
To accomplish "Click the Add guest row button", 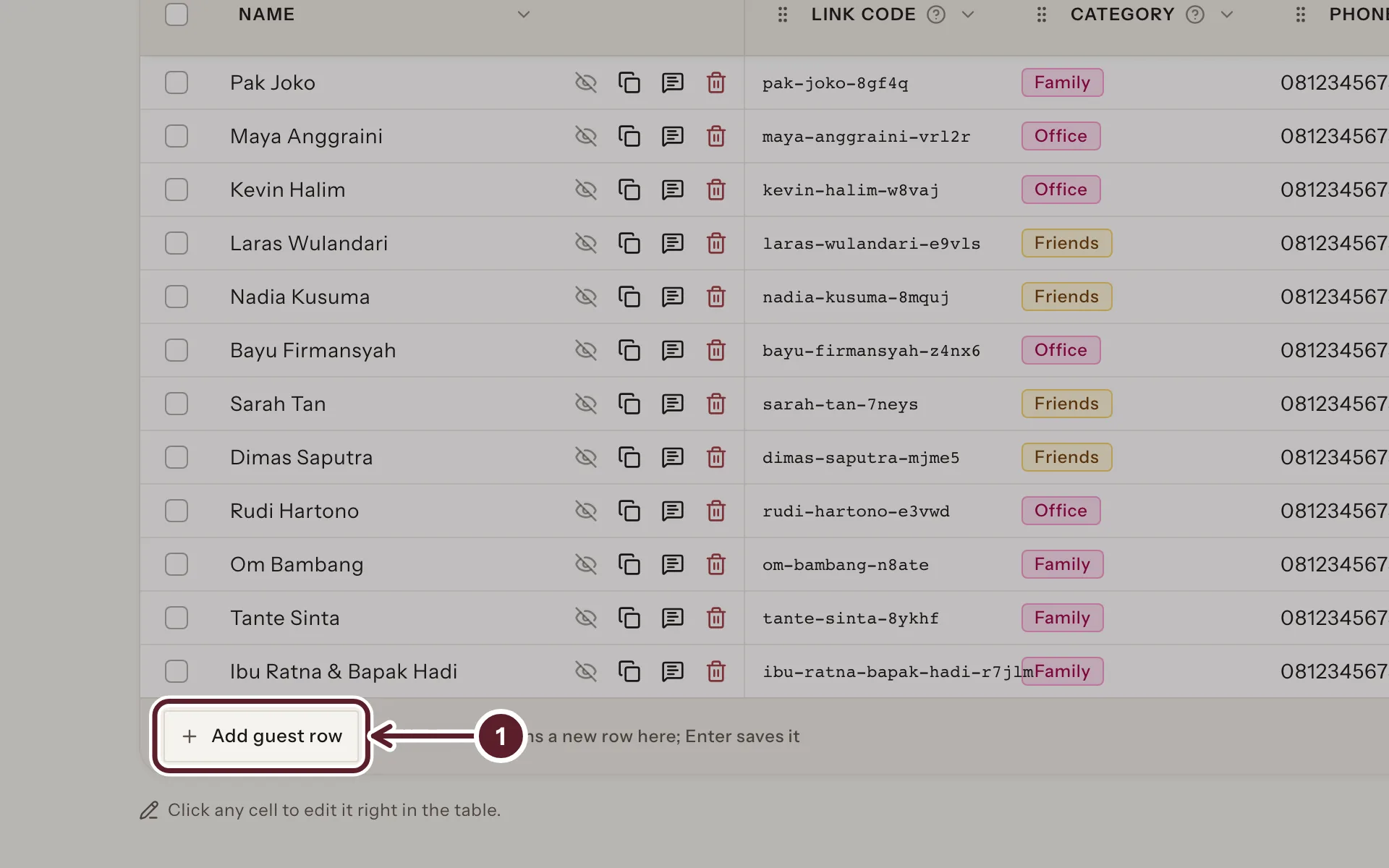I will click(261, 736).
